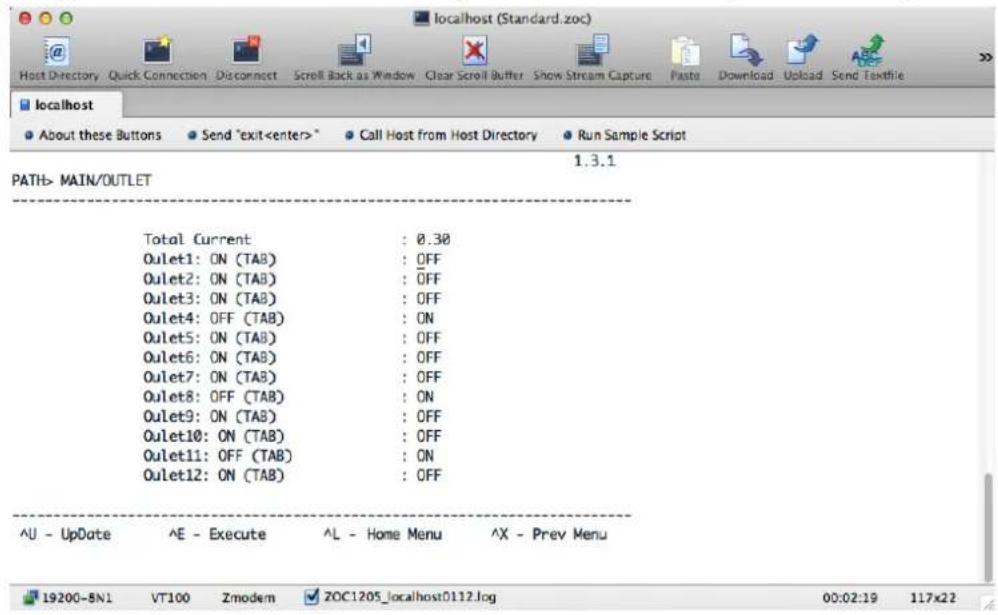Click the Oulet6: ON (TAB) row
The image size is (998, 615).
click(x=209, y=358)
